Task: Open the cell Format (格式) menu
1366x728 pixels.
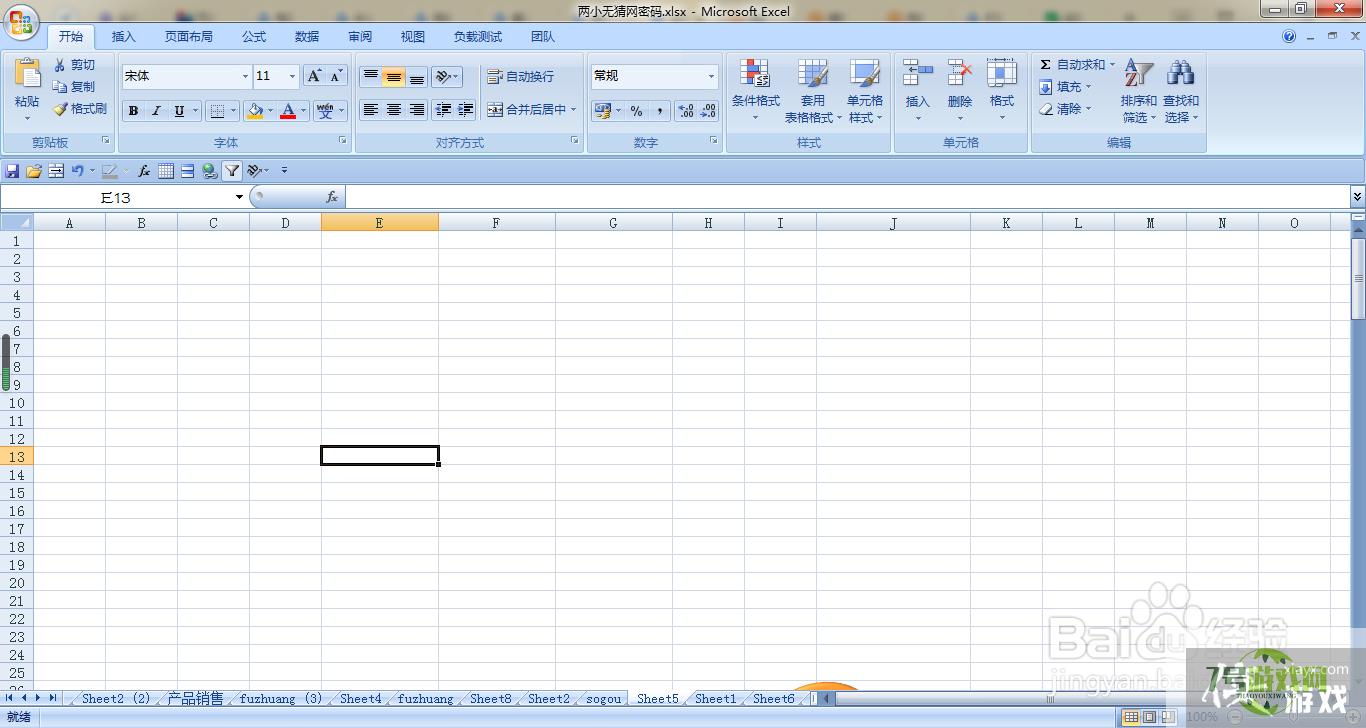Action: (1002, 90)
